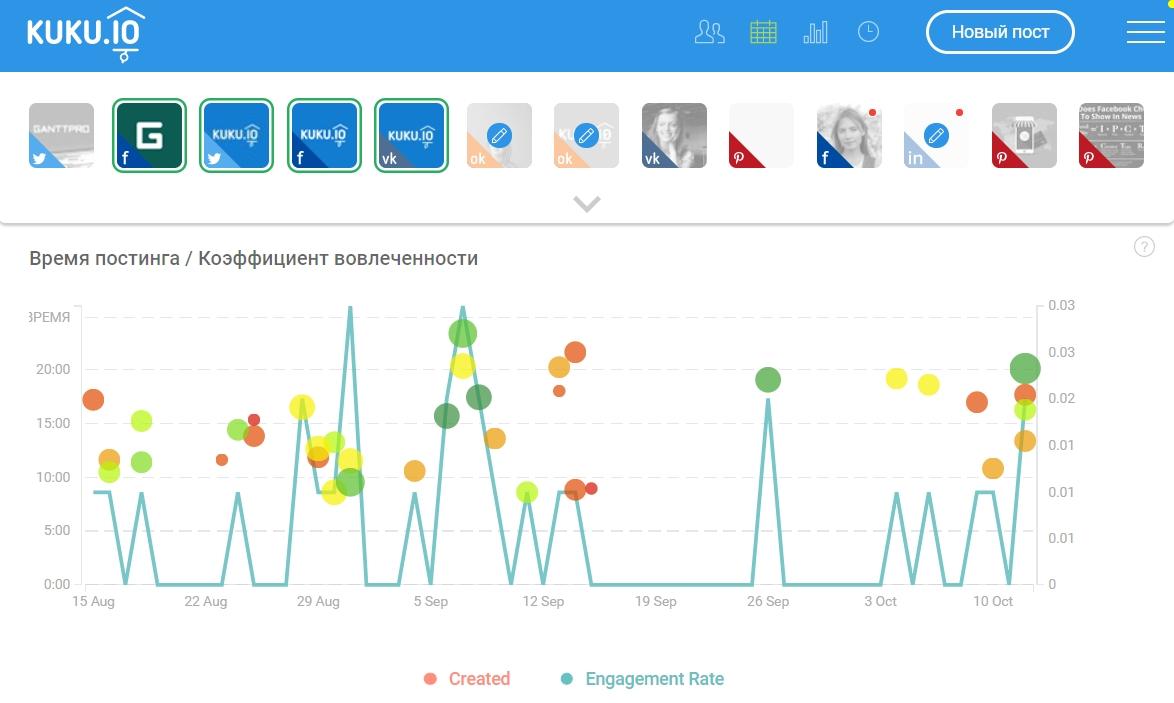The width and height of the screenshot is (1174, 703).
Task: Click the KUKU.IO logo
Action: pyautogui.click(x=86, y=33)
